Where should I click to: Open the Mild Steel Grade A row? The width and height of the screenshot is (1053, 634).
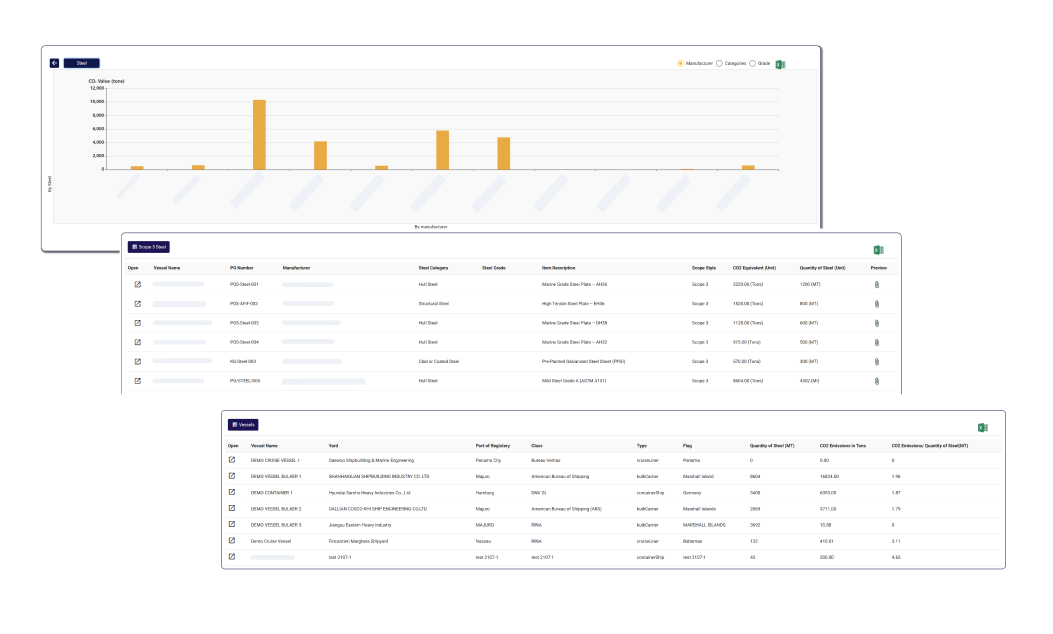point(138,381)
